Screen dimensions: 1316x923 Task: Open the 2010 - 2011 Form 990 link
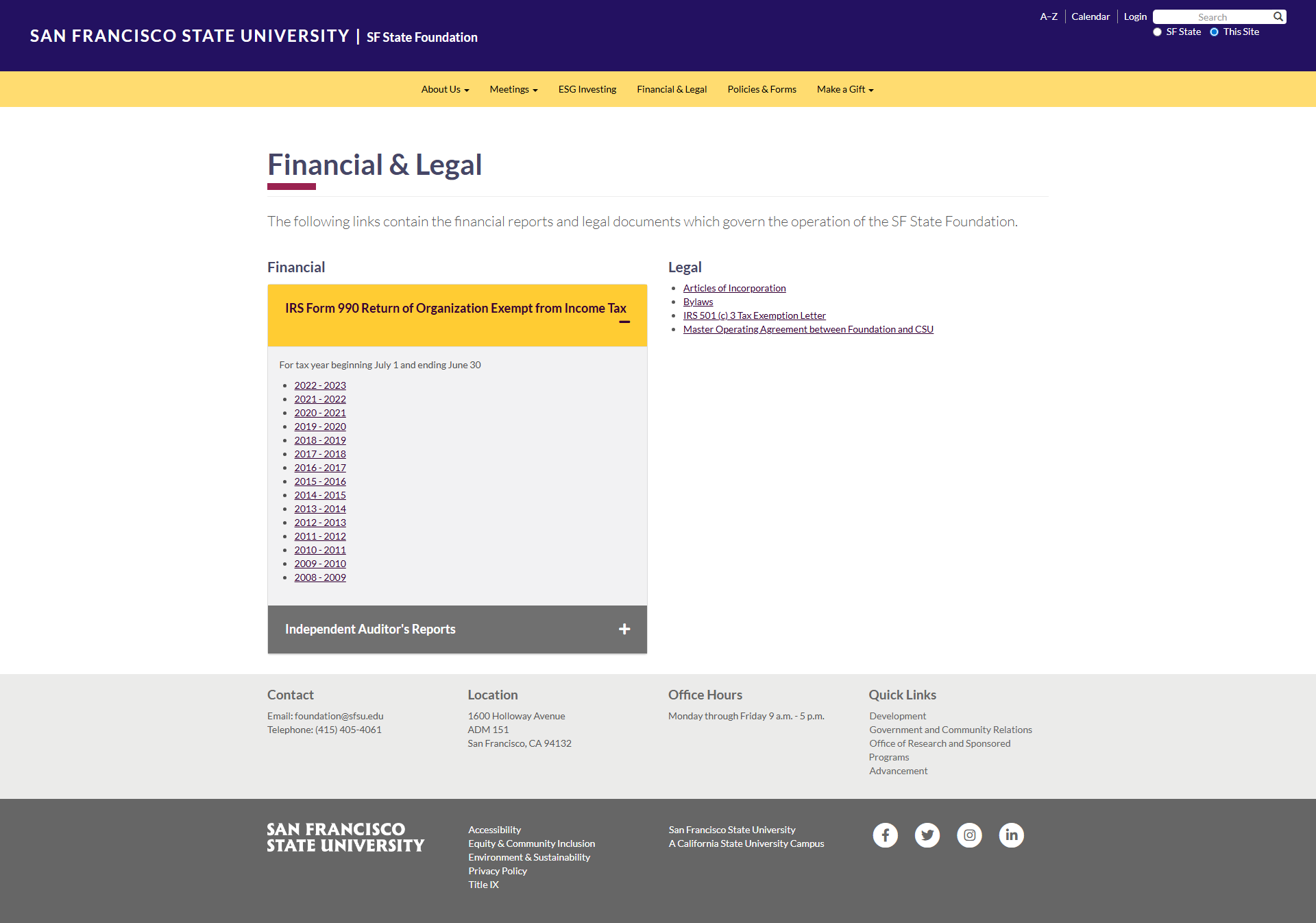pos(320,550)
